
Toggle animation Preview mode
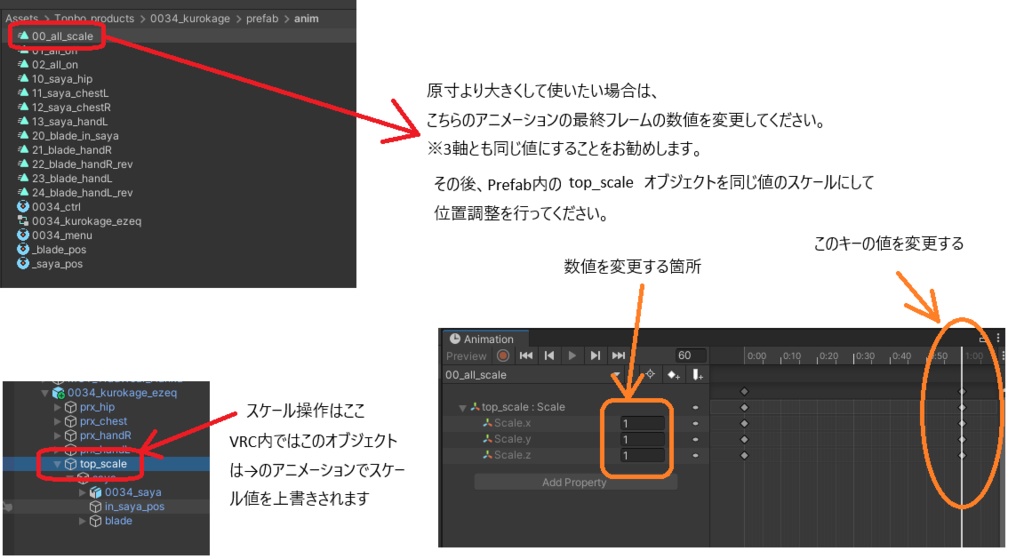click(466, 356)
